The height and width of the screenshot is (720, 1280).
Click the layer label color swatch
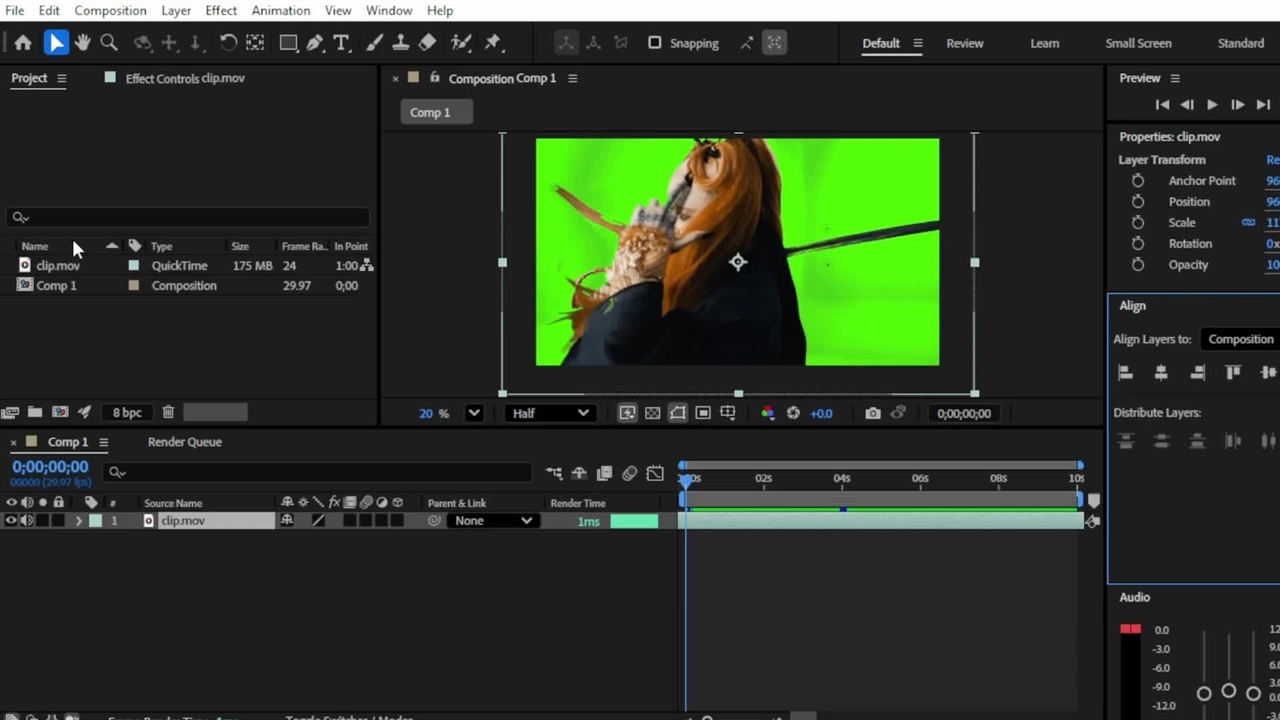96,521
